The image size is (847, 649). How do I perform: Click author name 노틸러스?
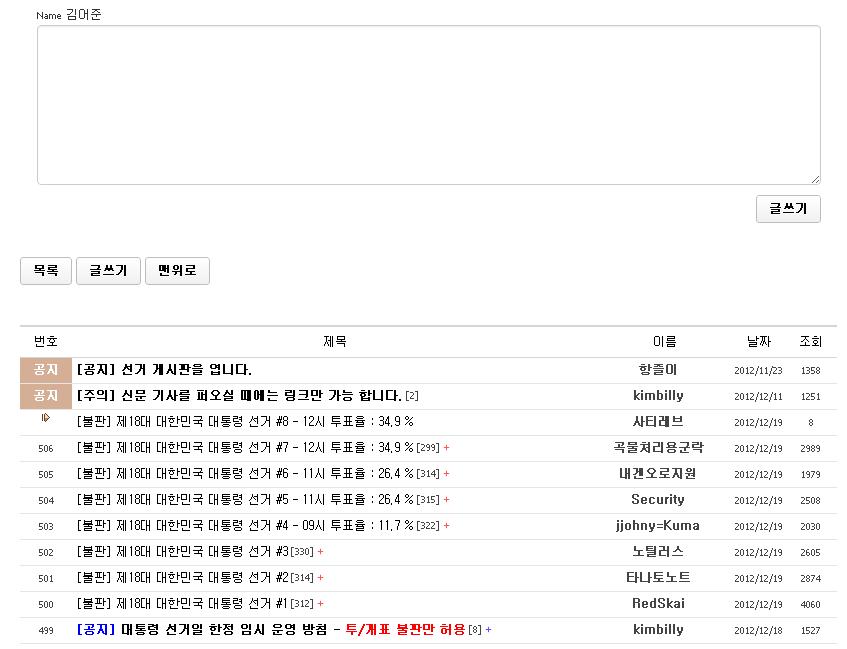pos(658,551)
